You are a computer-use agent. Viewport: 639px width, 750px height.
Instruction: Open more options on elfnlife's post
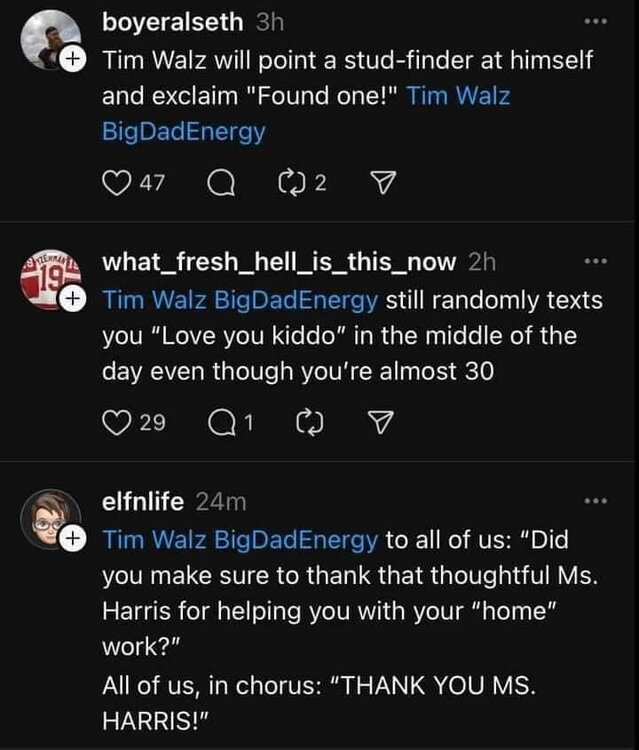[x=597, y=501]
